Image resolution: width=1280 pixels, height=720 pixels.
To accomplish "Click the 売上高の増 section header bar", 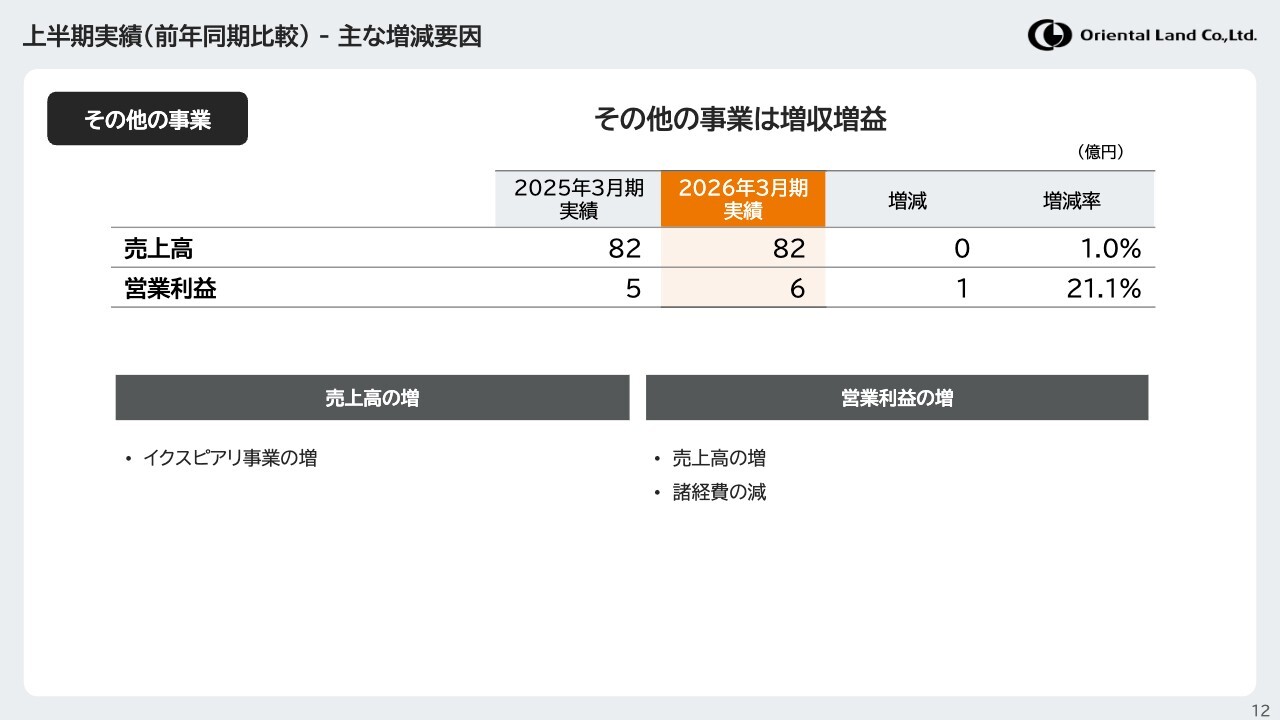I will [x=372, y=398].
